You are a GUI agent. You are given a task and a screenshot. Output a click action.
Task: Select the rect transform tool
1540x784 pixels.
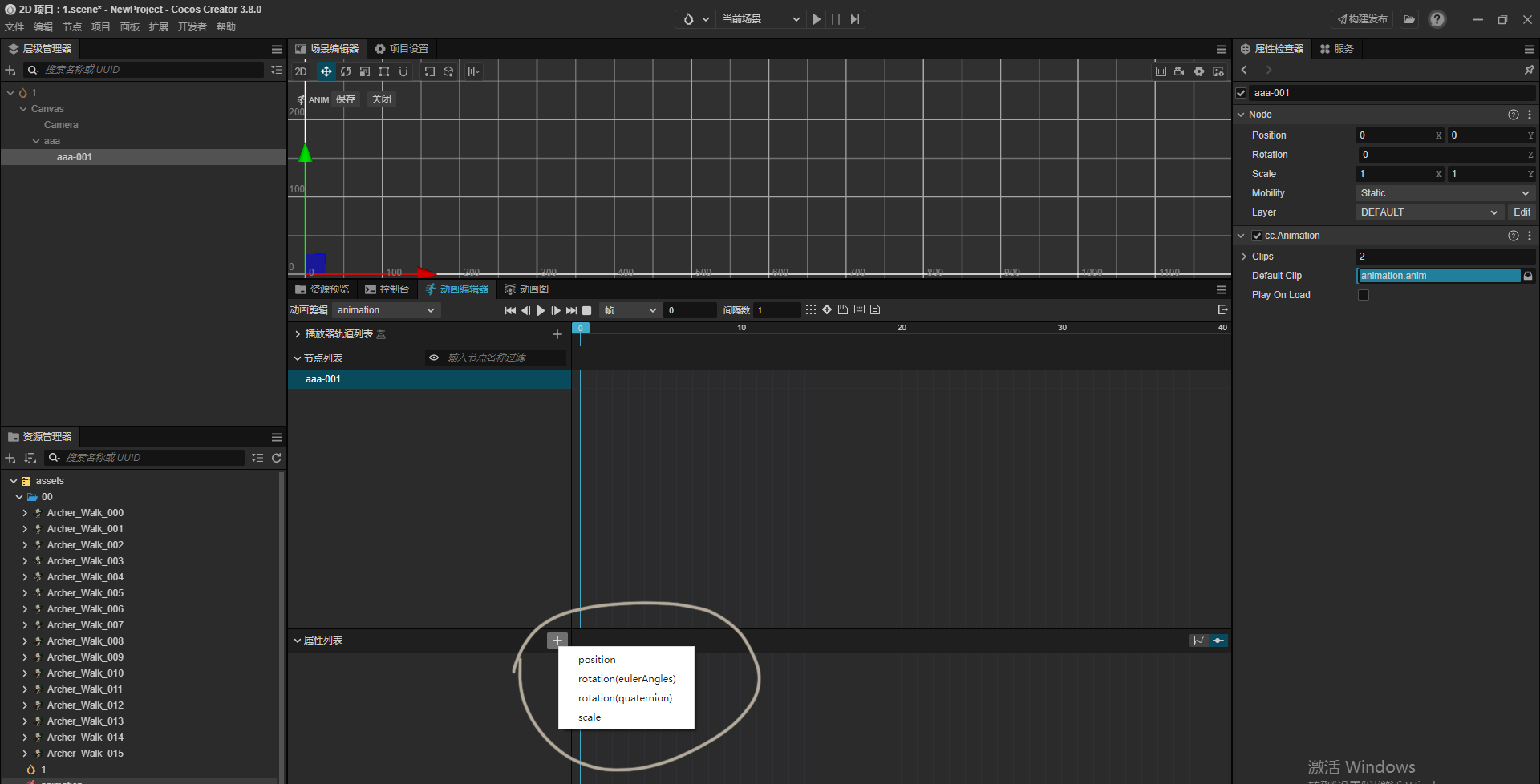384,71
